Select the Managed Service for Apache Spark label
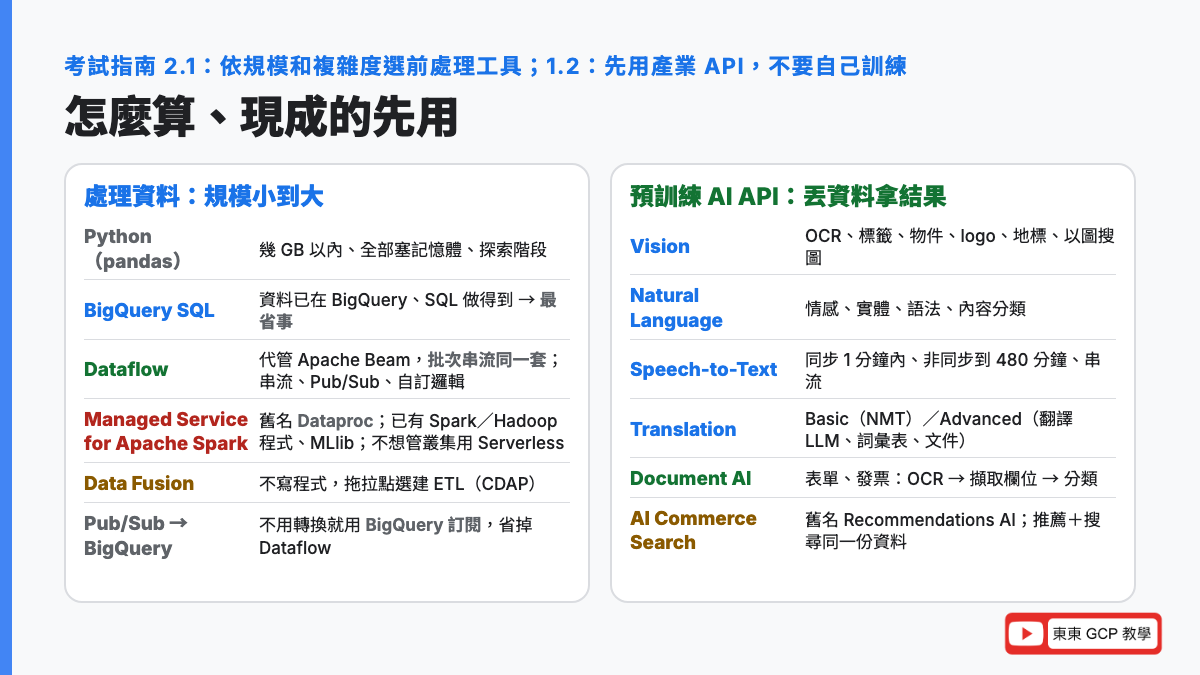This screenshot has width=1200, height=675. tap(166, 431)
